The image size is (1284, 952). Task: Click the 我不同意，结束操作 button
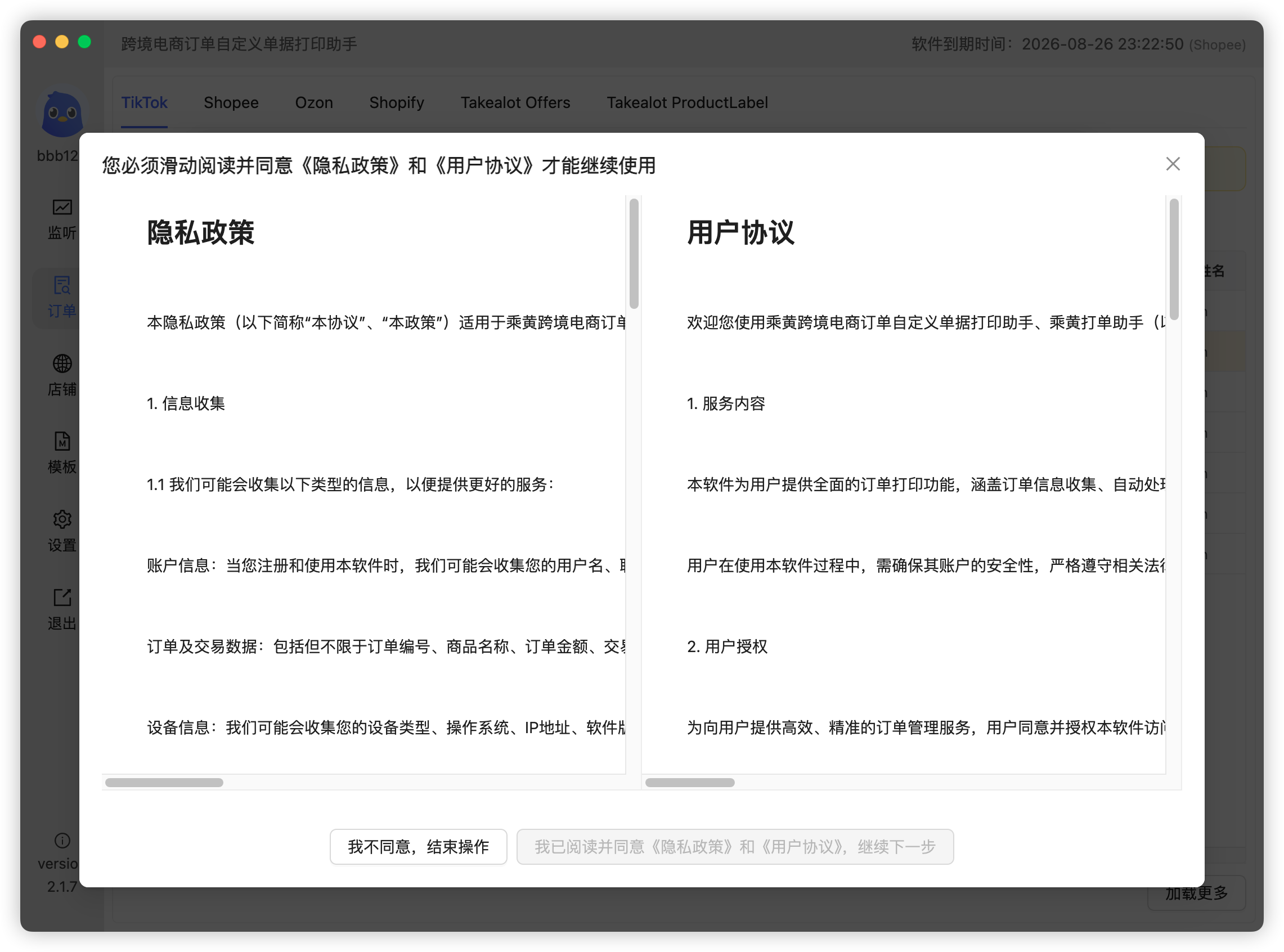(x=419, y=847)
